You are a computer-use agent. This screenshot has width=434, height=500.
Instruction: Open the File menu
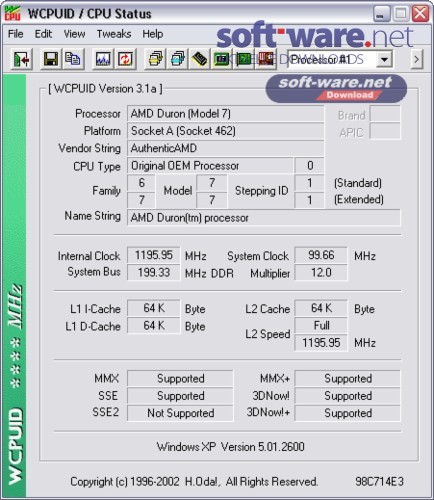click(15, 34)
